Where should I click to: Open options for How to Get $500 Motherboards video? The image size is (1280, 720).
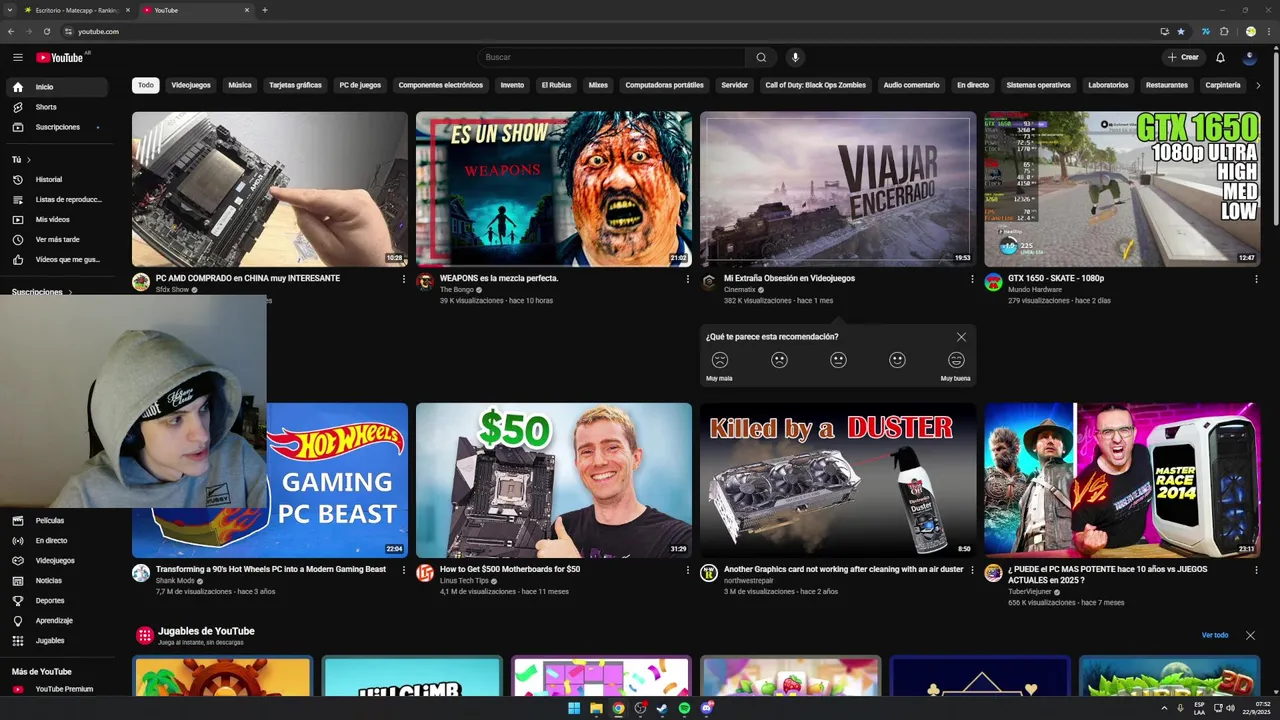pos(688,570)
